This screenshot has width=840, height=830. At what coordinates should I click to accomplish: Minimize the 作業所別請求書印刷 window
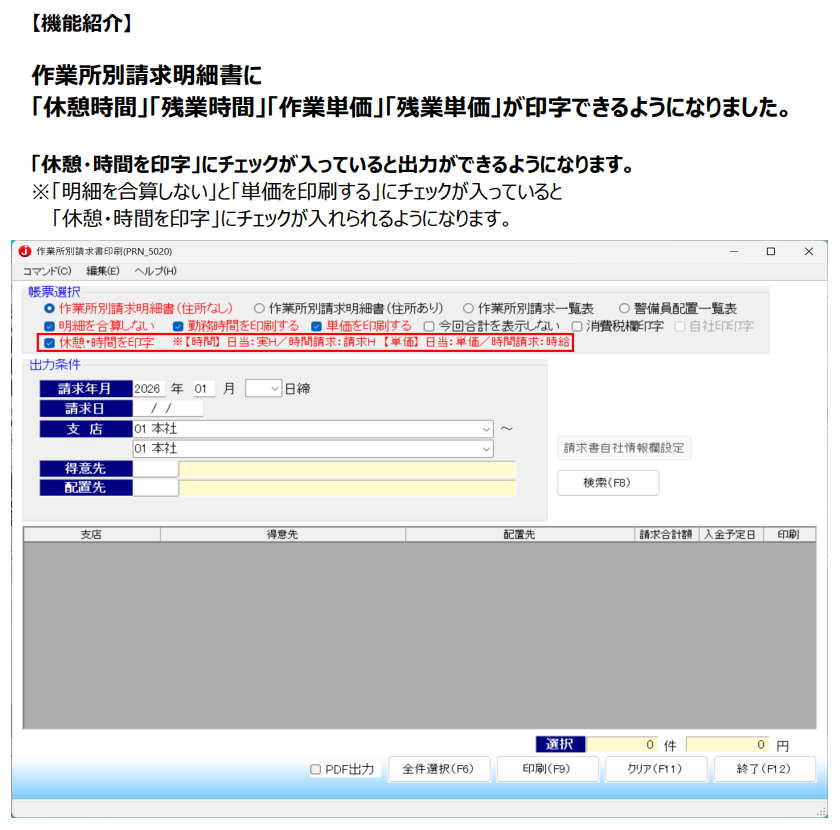pos(733,252)
